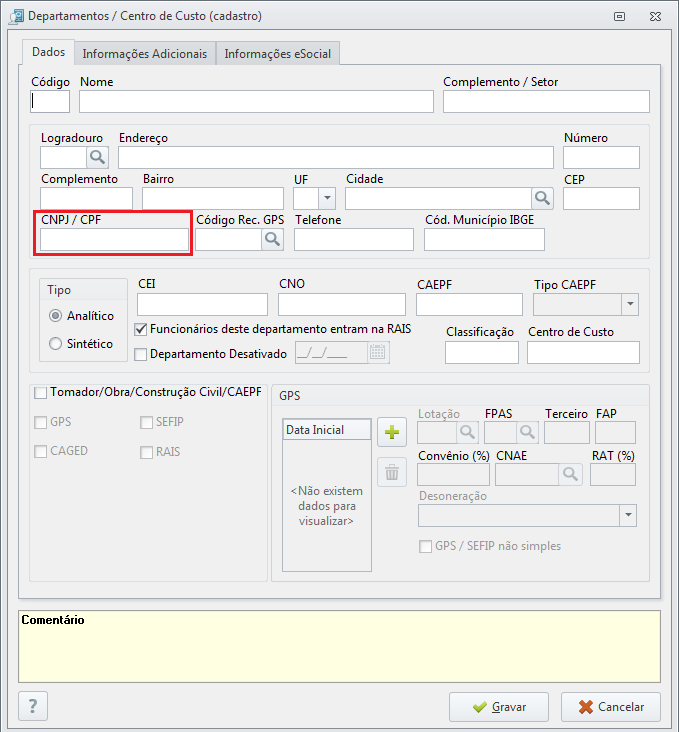
Task: Focus the Classificação field
Action: coord(482,352)
